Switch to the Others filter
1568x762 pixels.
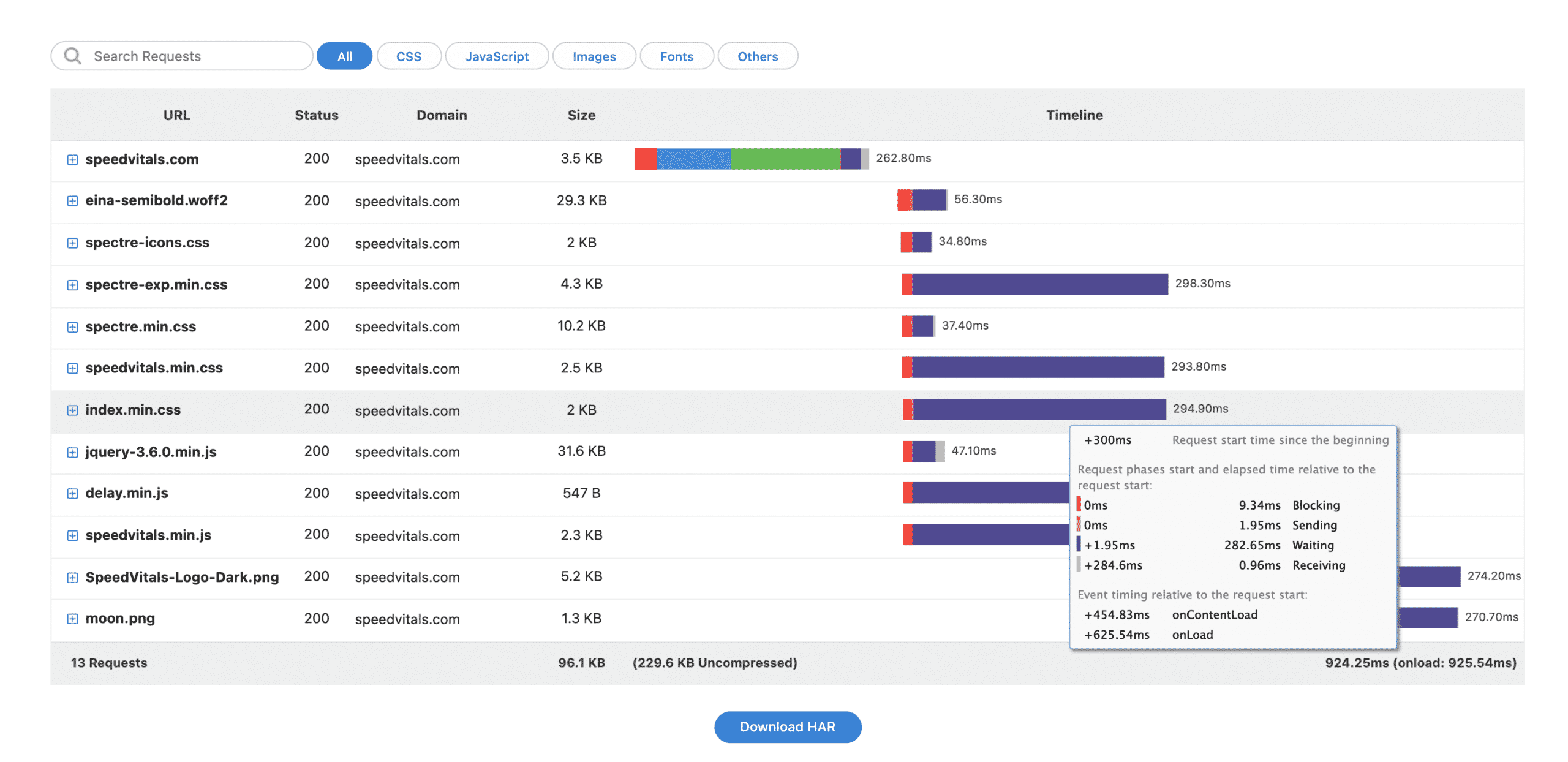tap(758, 56)
